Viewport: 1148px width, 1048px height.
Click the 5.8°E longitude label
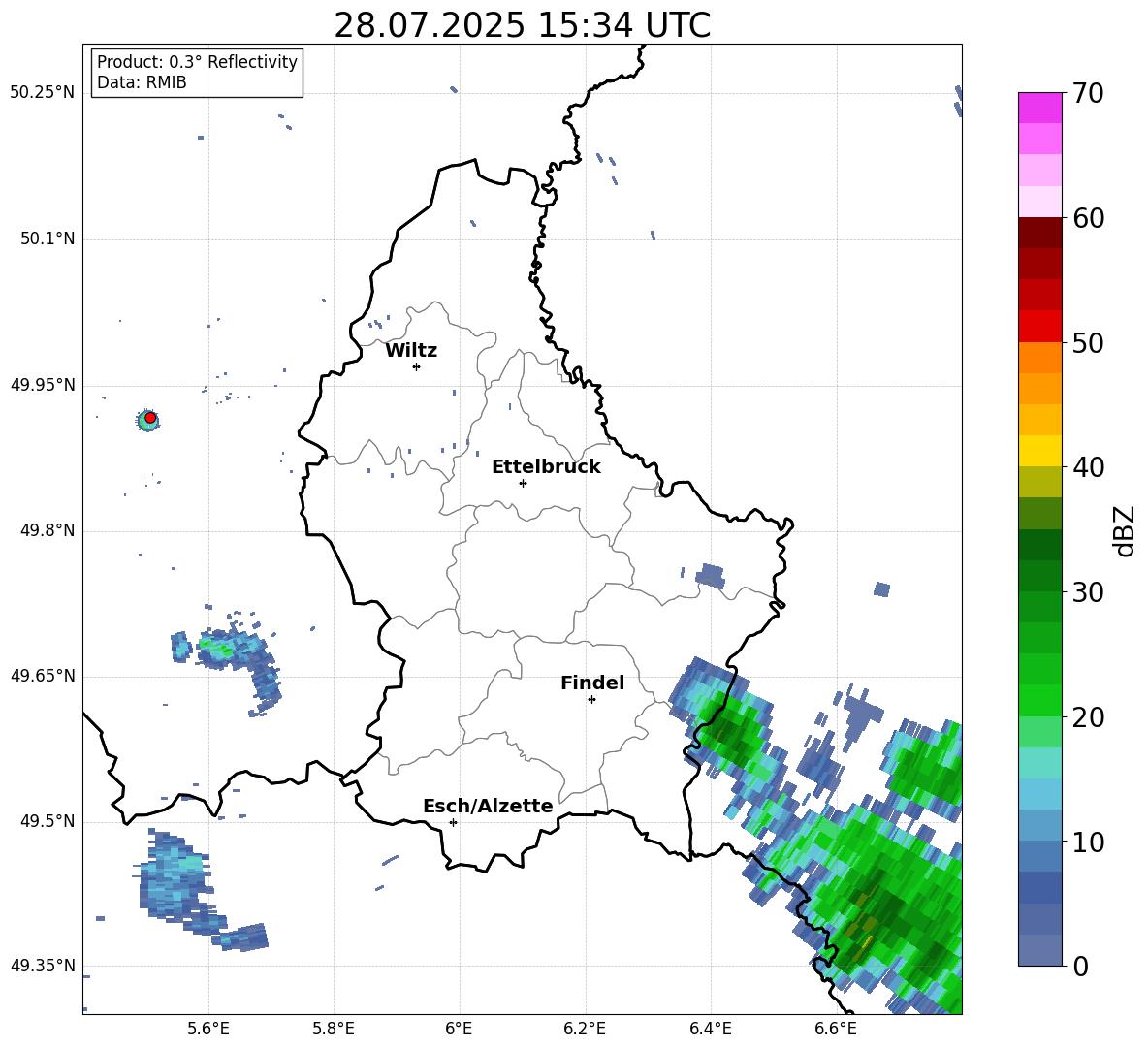(x=334, y=1029)
